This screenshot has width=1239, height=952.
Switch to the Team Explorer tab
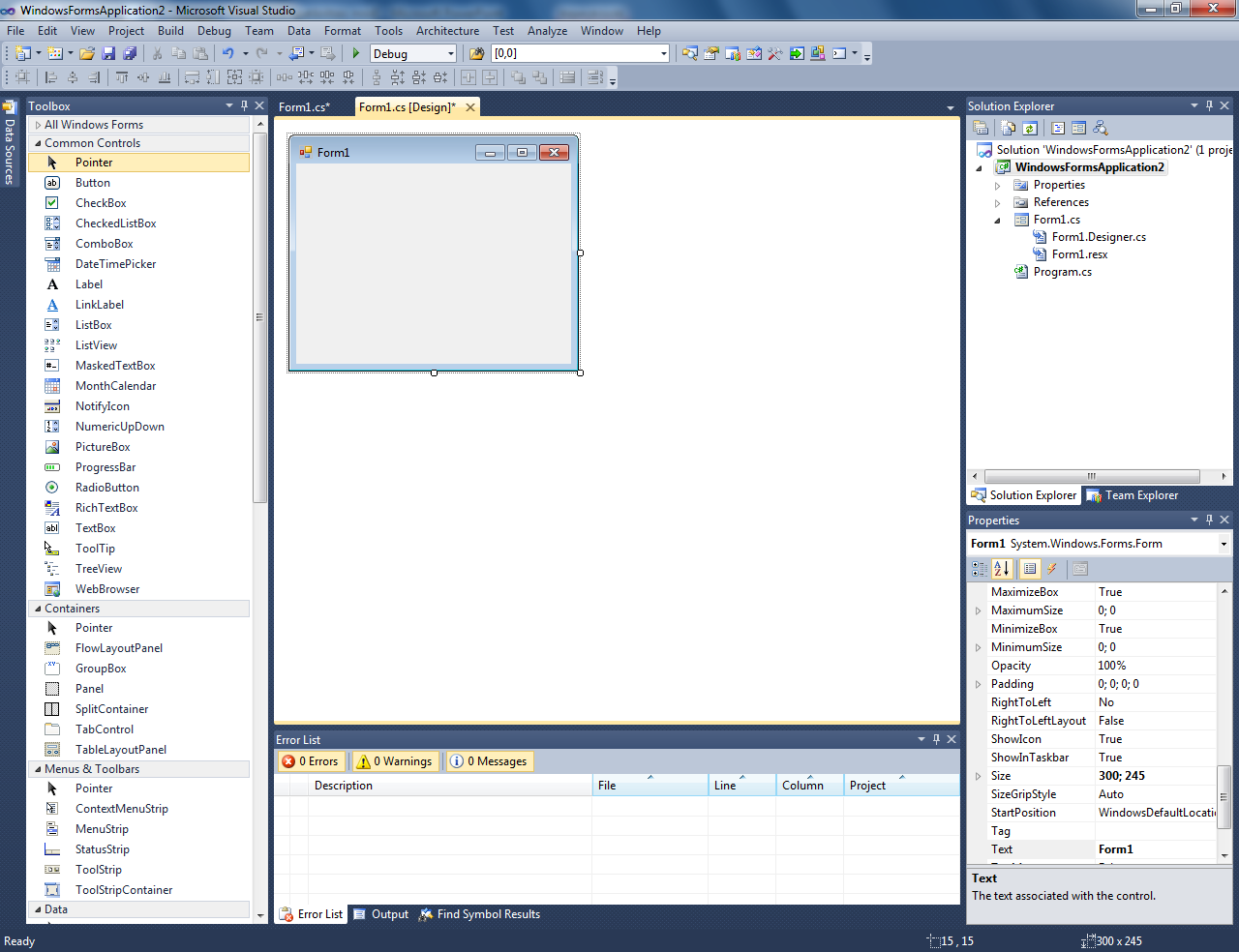(x=1132, y=495)
